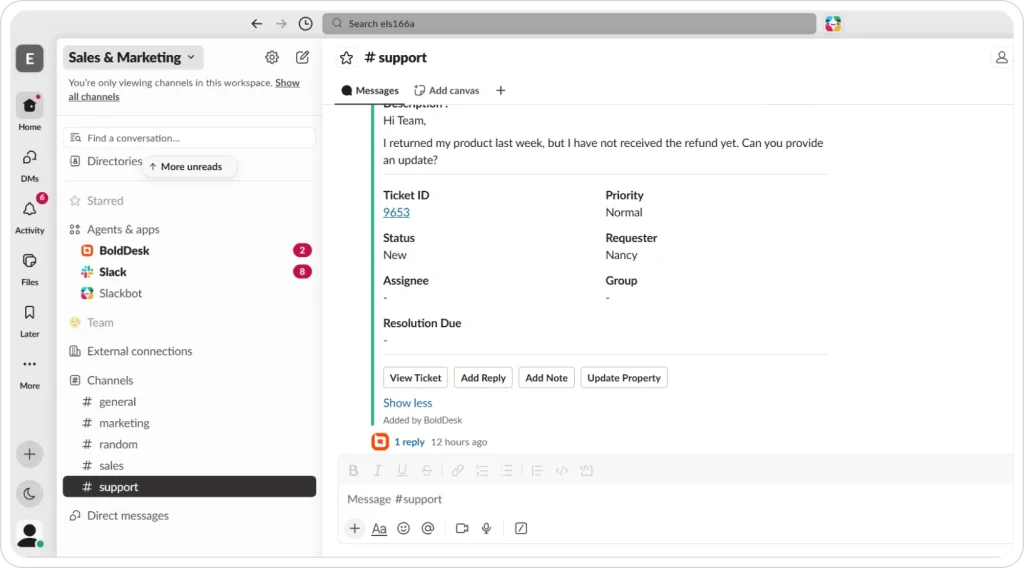Image resolution: width=1024 pixels, height=568 pixels.
Task: Open Files in the sidebar
Action: point(29,268)
